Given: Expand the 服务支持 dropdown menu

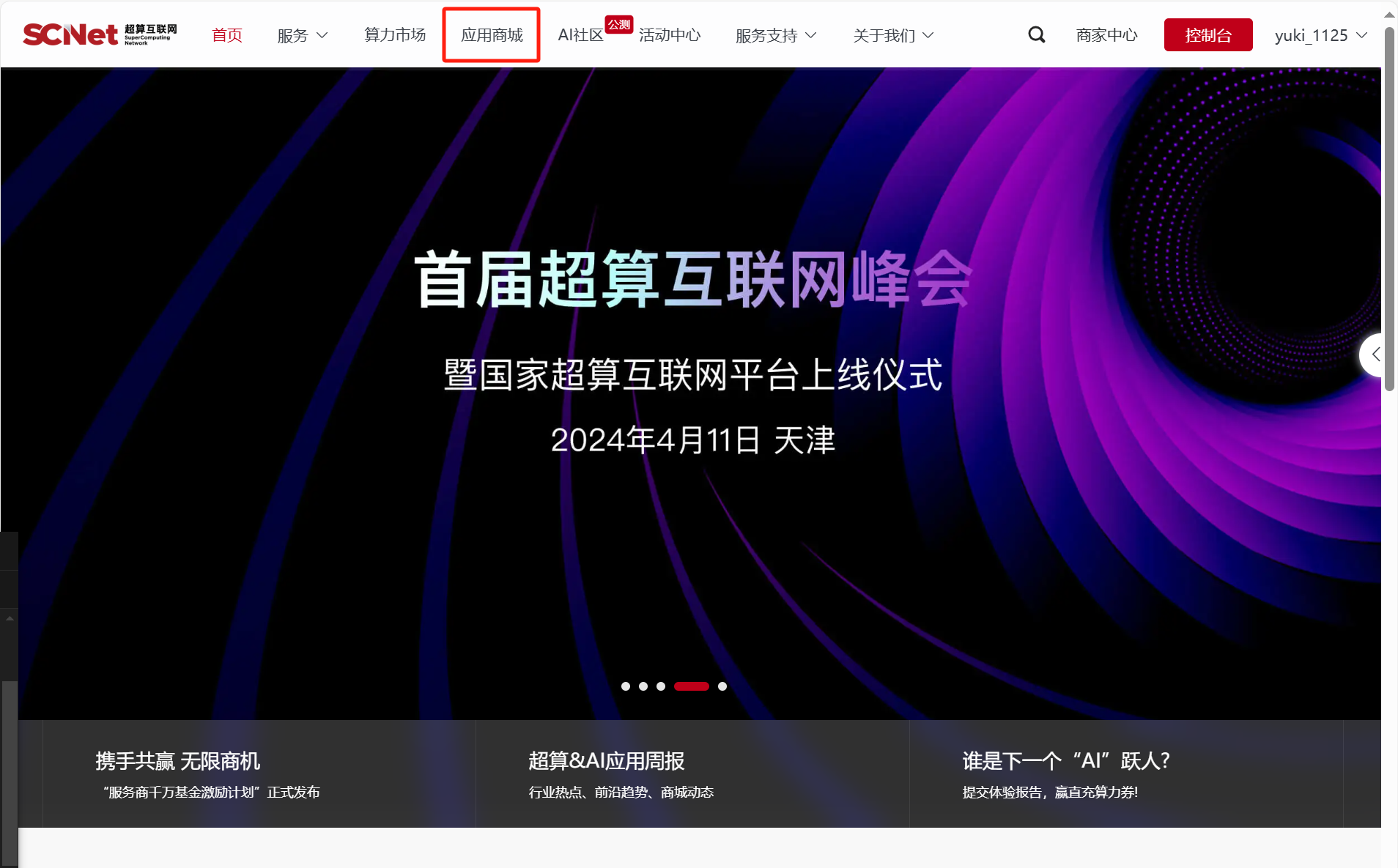Looking at the screenshot, I should [x=775, y=35].
